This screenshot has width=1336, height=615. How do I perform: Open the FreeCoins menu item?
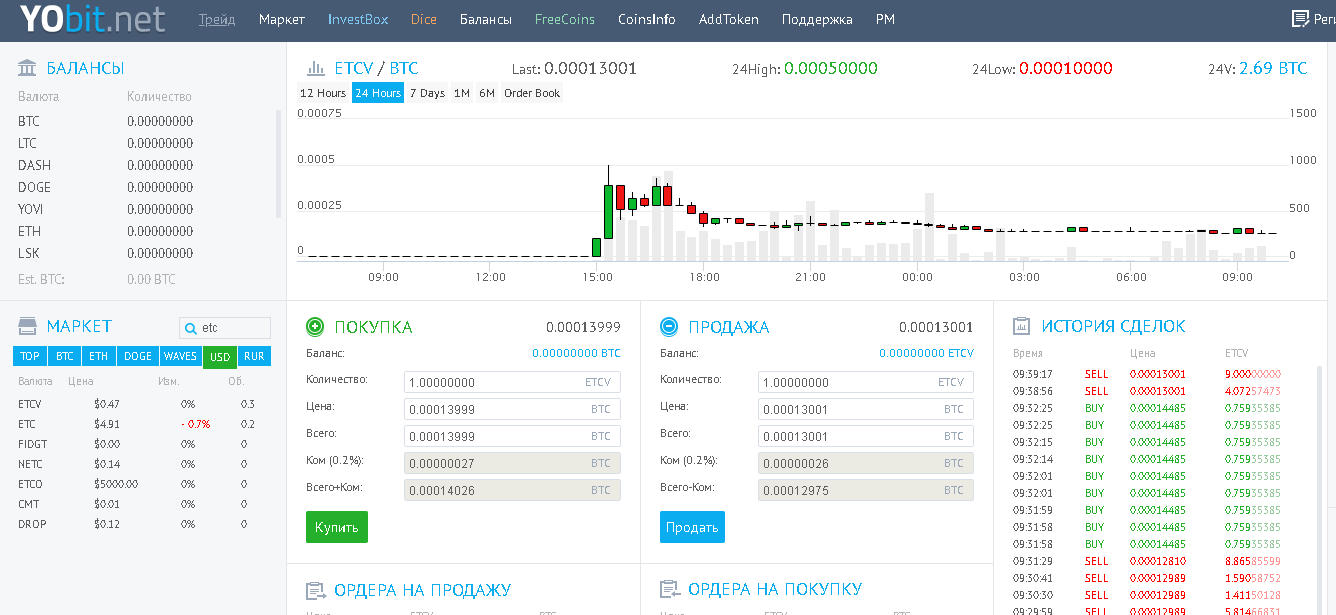pos(565,19)
